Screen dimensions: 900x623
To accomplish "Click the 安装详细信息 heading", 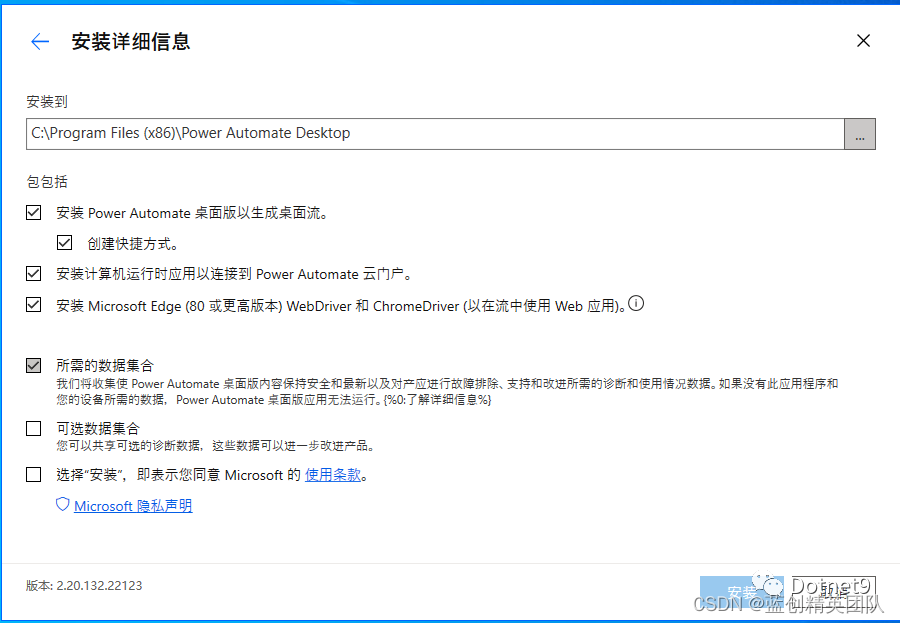I will (131, 41).
